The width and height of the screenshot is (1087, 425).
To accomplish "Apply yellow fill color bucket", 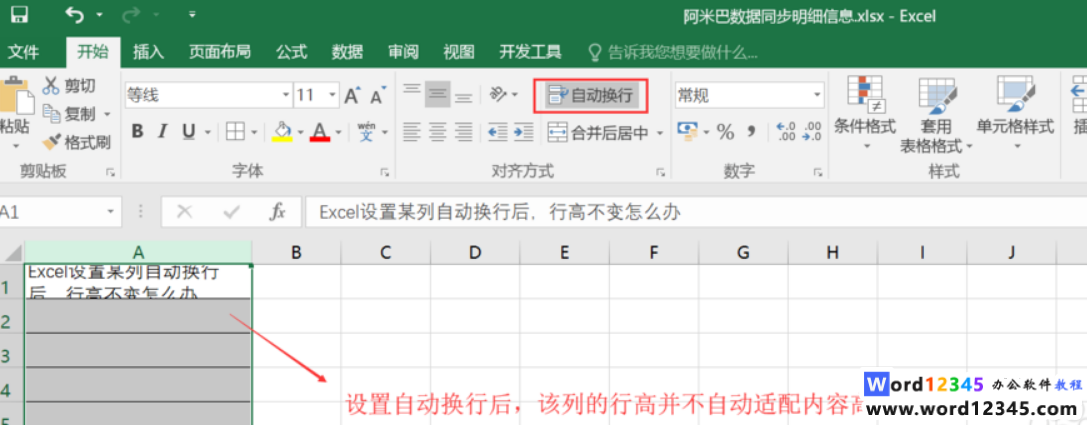I will click(282, 131).
